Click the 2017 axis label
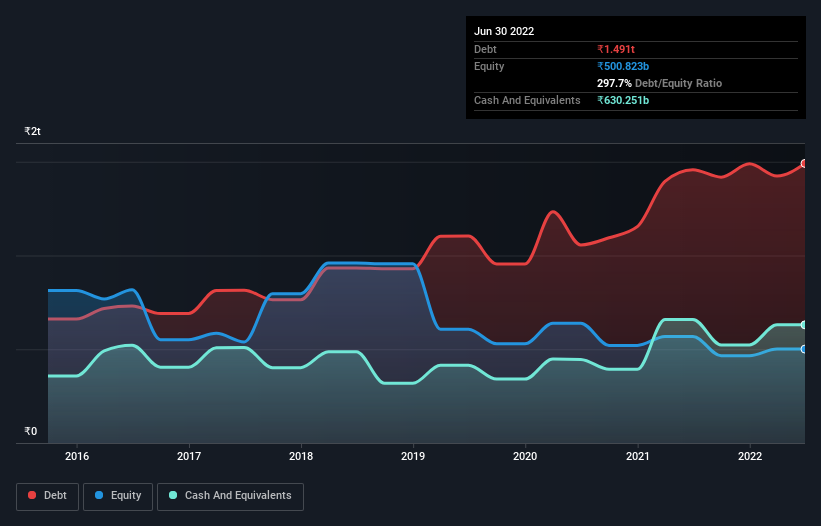 click(189, 456)
